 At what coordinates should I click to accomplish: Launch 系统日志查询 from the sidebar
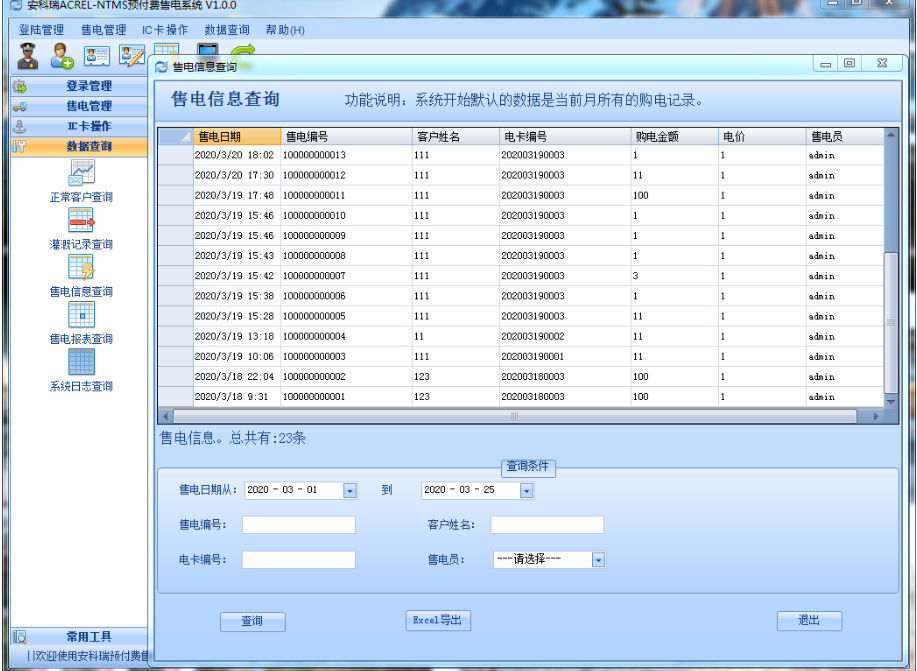tap(81, 370)
